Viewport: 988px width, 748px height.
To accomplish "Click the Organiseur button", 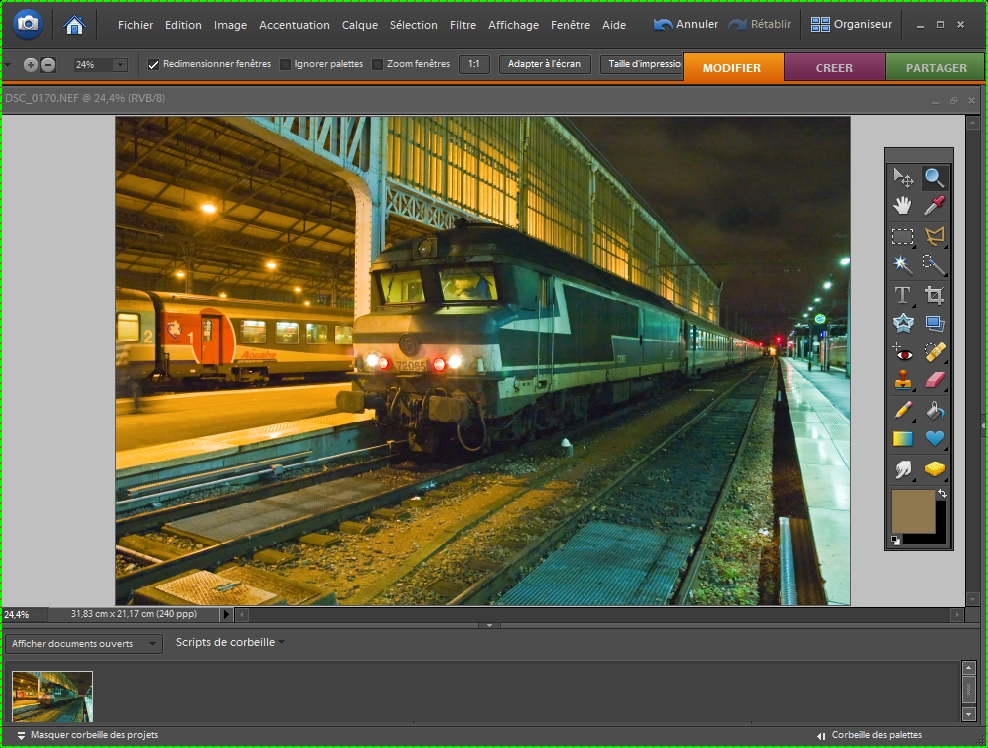I will (x=851, y=25).
